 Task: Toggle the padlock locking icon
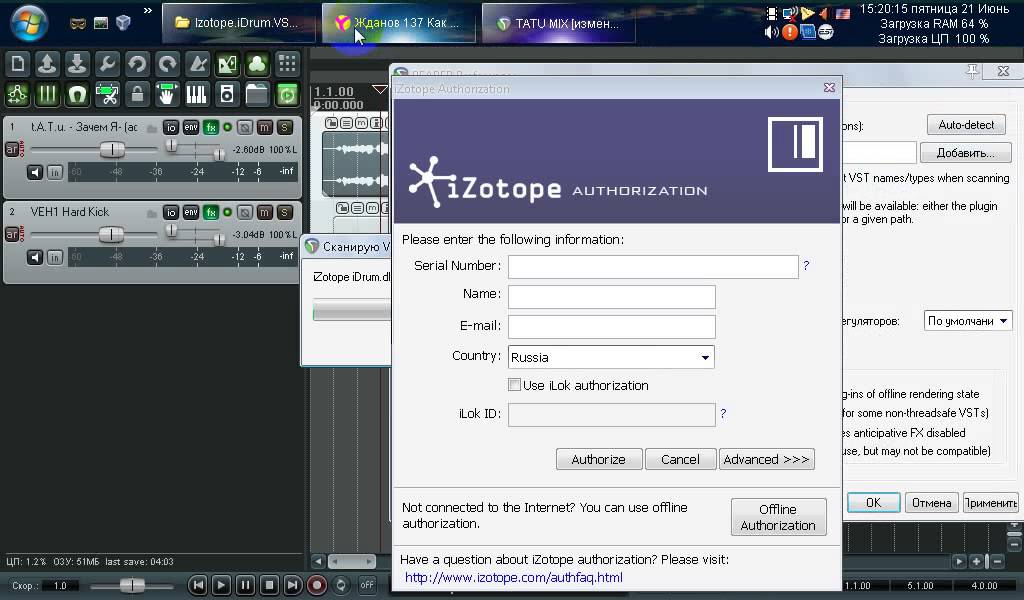[x=137, y=95]
